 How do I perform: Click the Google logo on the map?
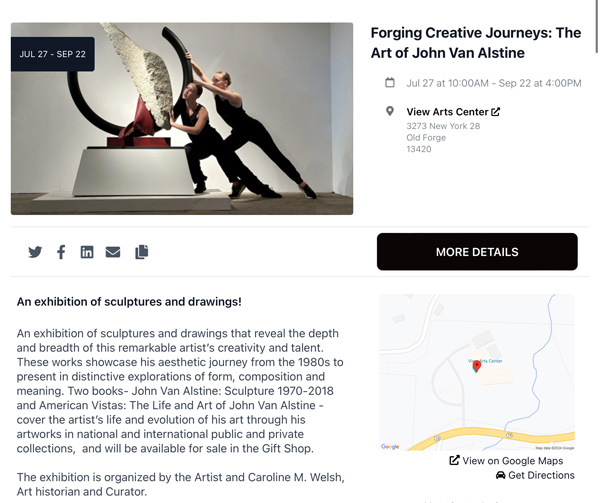pos(390,446)
